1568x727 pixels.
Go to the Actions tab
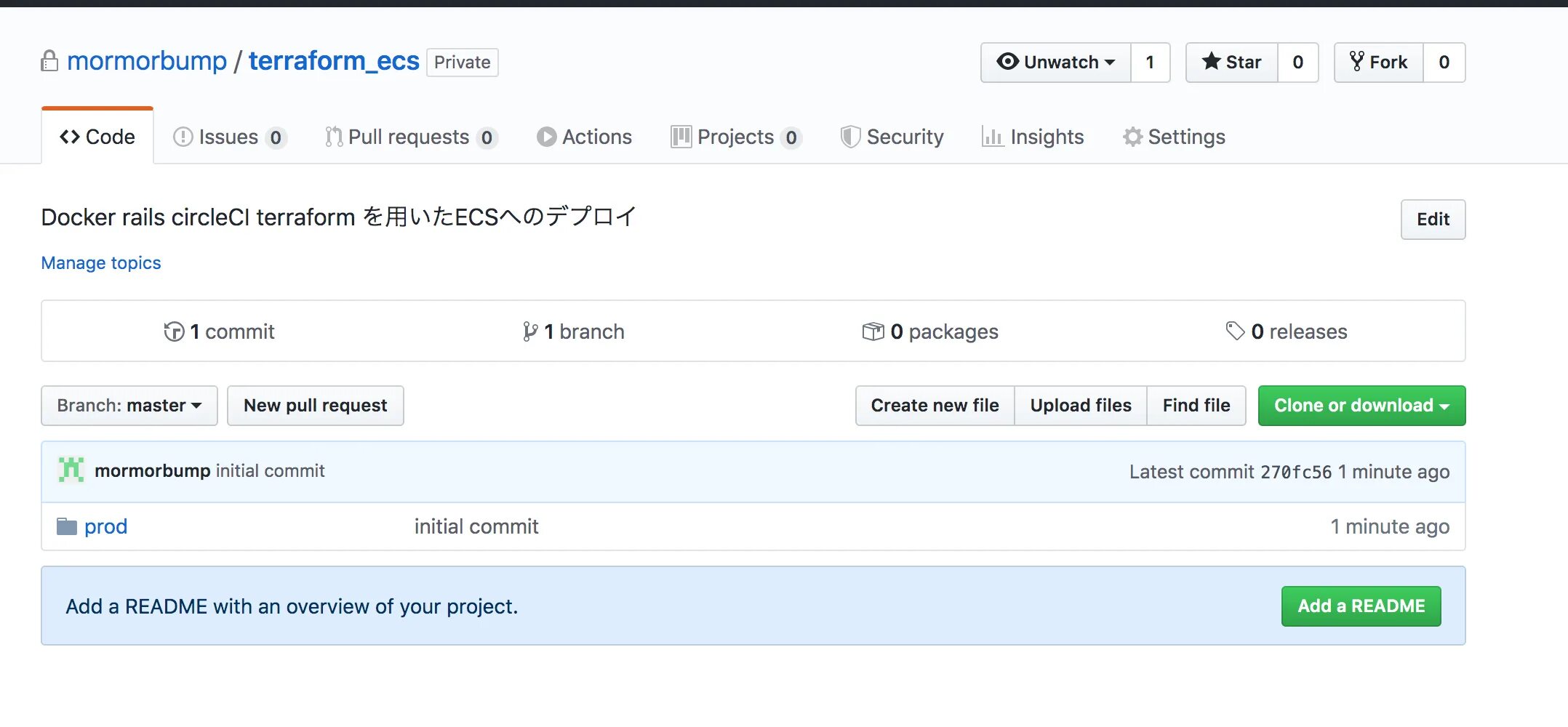click(584, 137)
